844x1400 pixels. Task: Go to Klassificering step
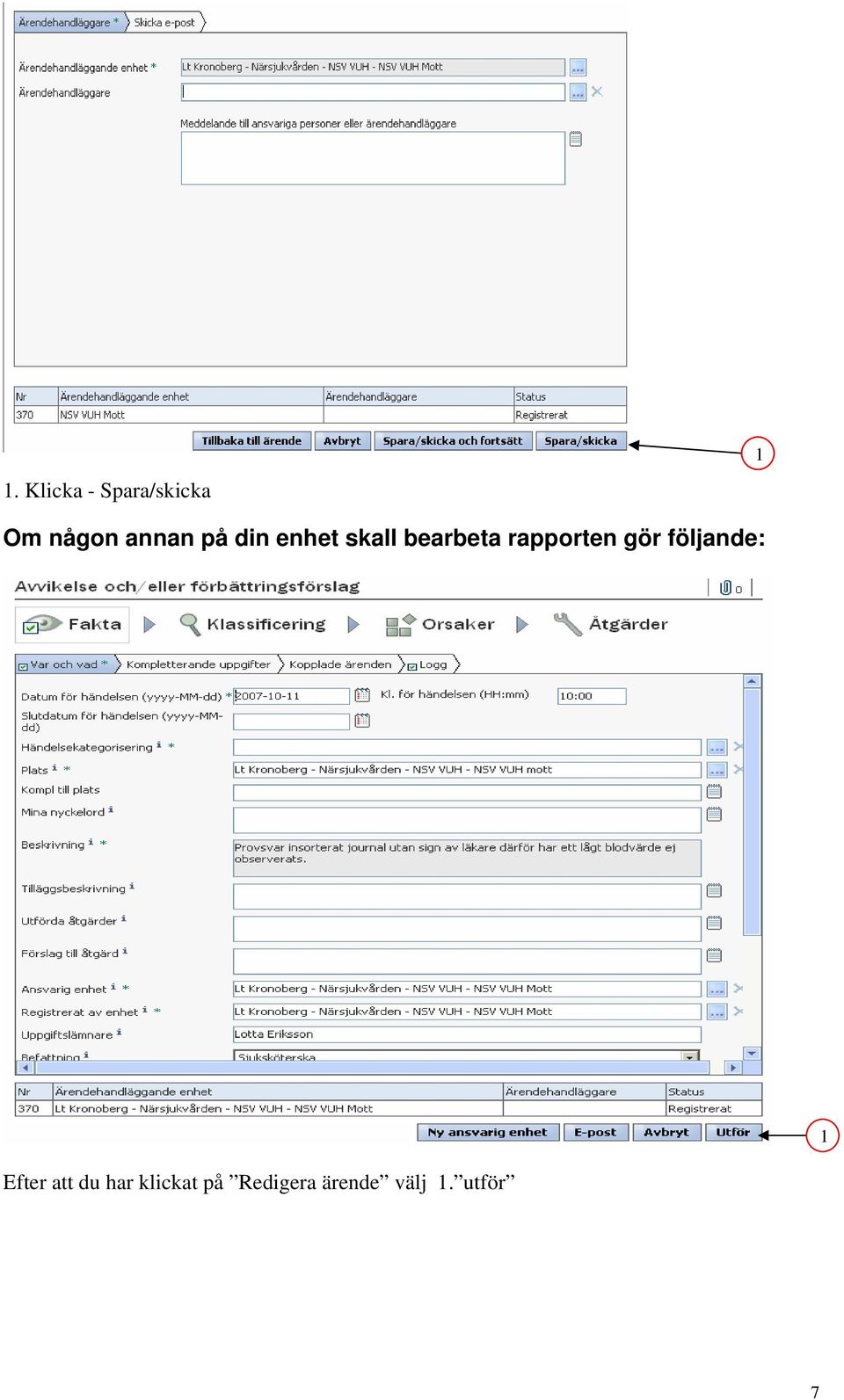[x=252, y=625]
